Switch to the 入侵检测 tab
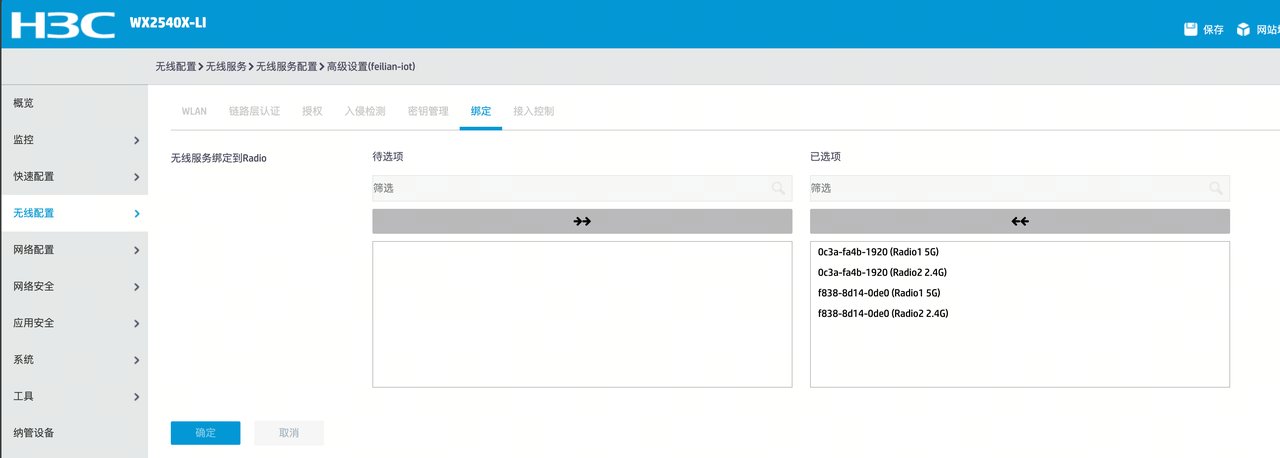Screen dimensions: 1280x458 [x=365, y=111]
